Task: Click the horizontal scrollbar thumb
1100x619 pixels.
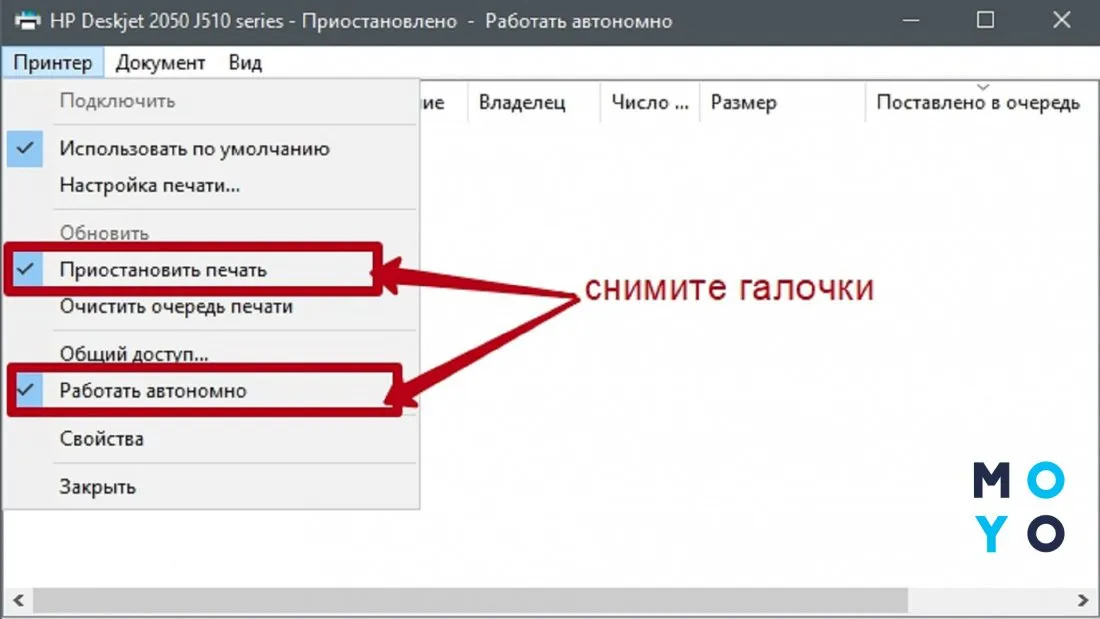Action: tap(470, 601)
